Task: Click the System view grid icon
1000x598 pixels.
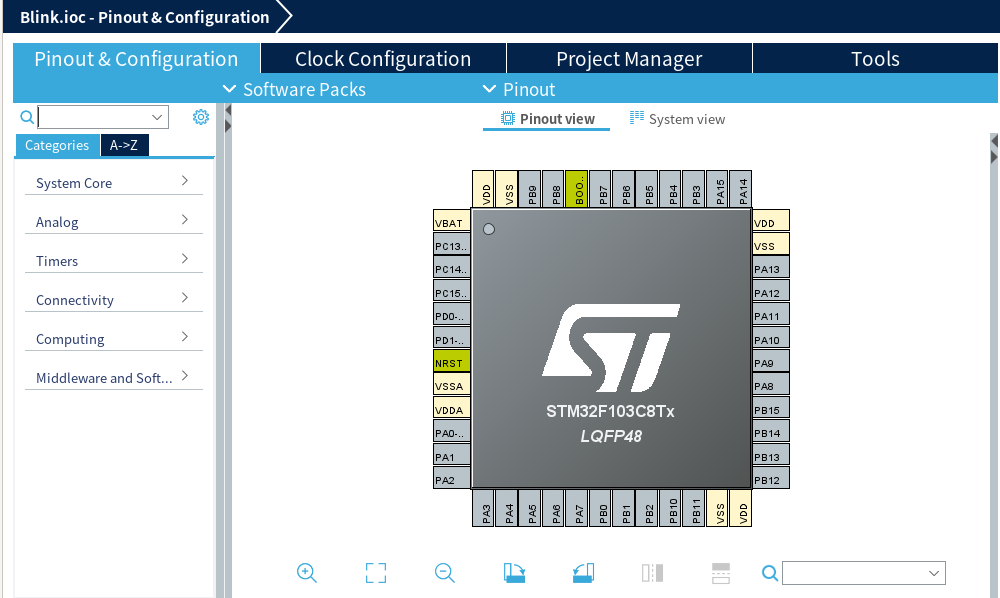Action: tap(636, 118)
